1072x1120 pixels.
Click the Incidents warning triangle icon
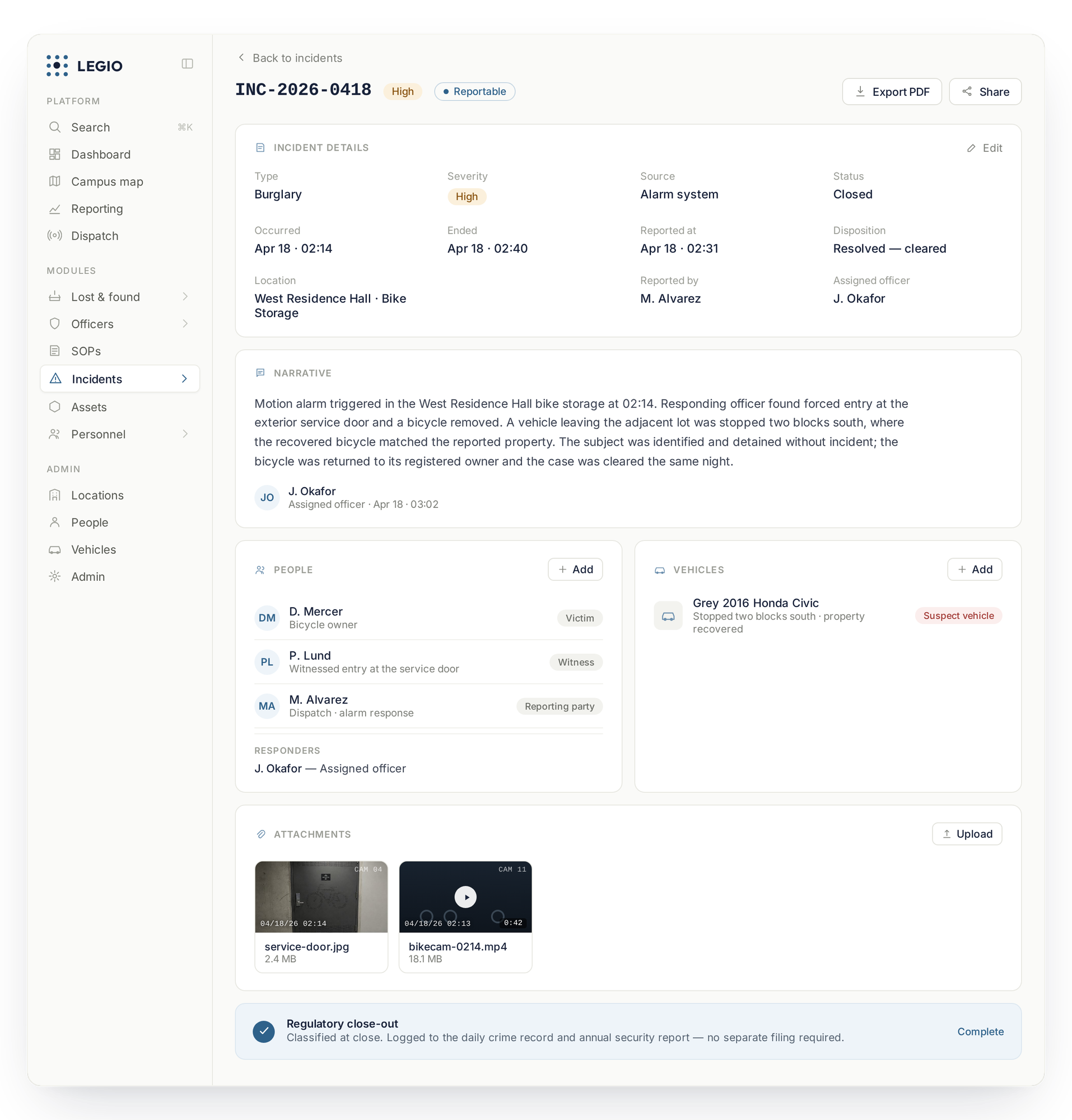pos(55,379)
